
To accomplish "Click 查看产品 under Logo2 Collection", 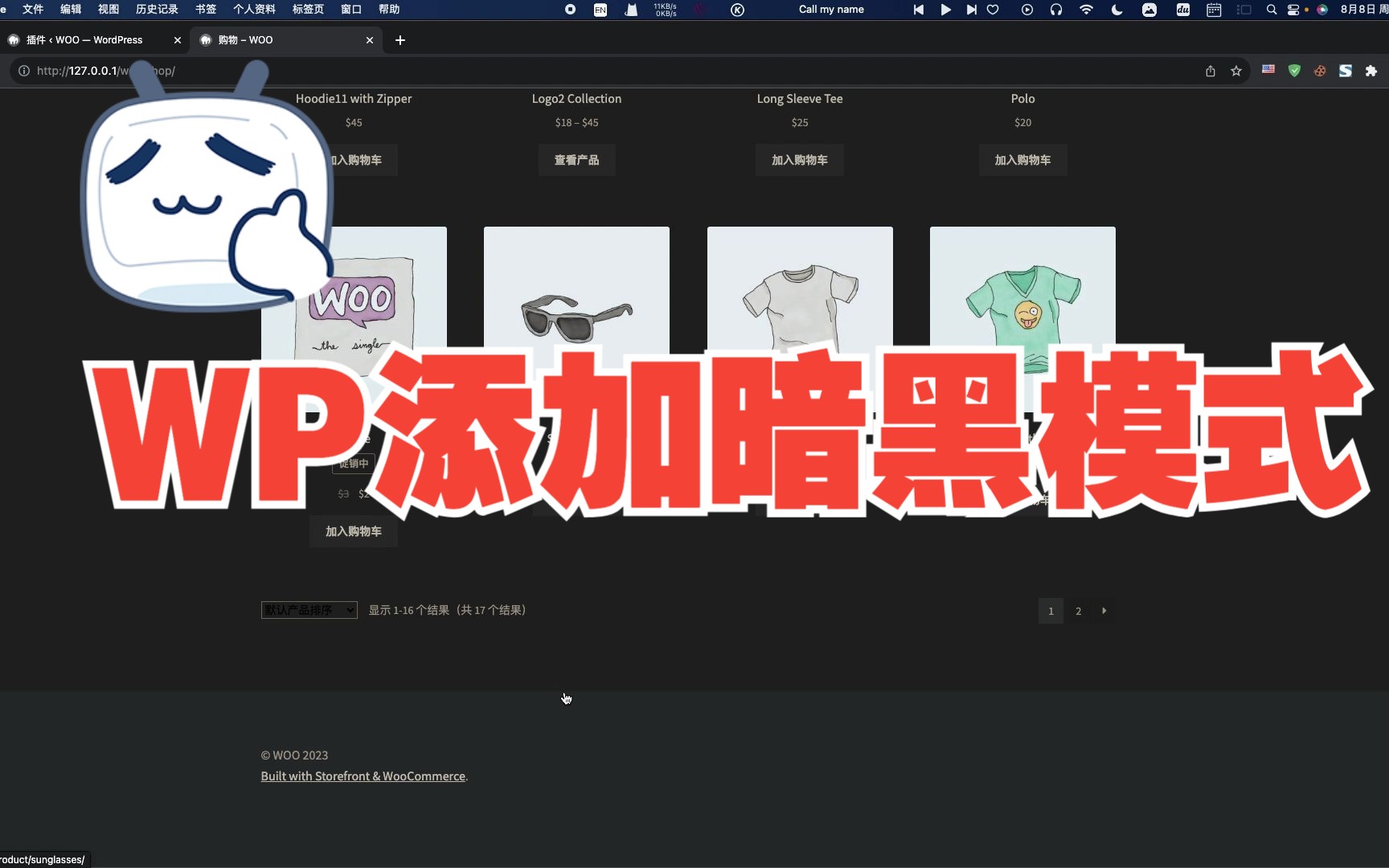I will [576, 160].
